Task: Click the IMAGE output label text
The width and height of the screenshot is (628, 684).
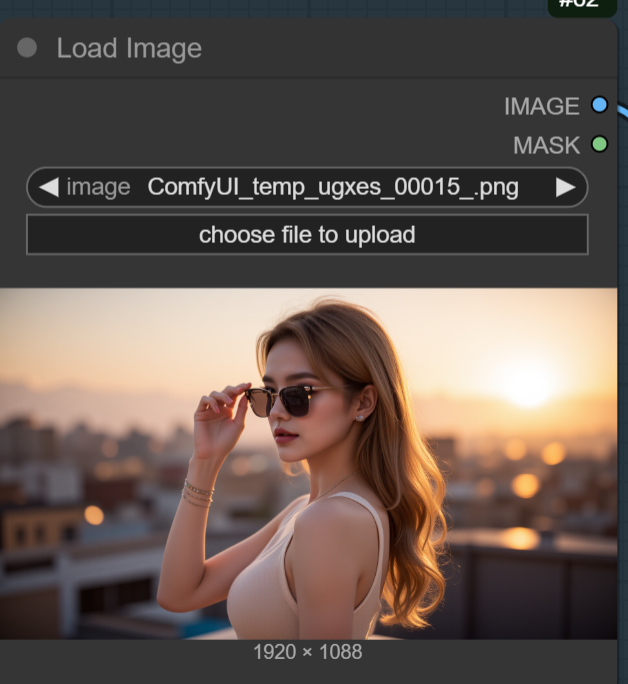Action: coord(541,106)
